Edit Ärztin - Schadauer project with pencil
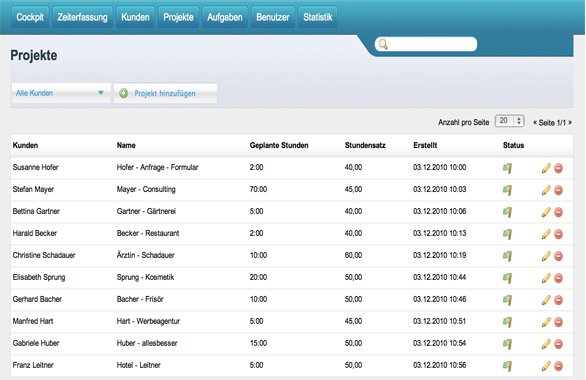The image size is (586, 380). [546, 256]
